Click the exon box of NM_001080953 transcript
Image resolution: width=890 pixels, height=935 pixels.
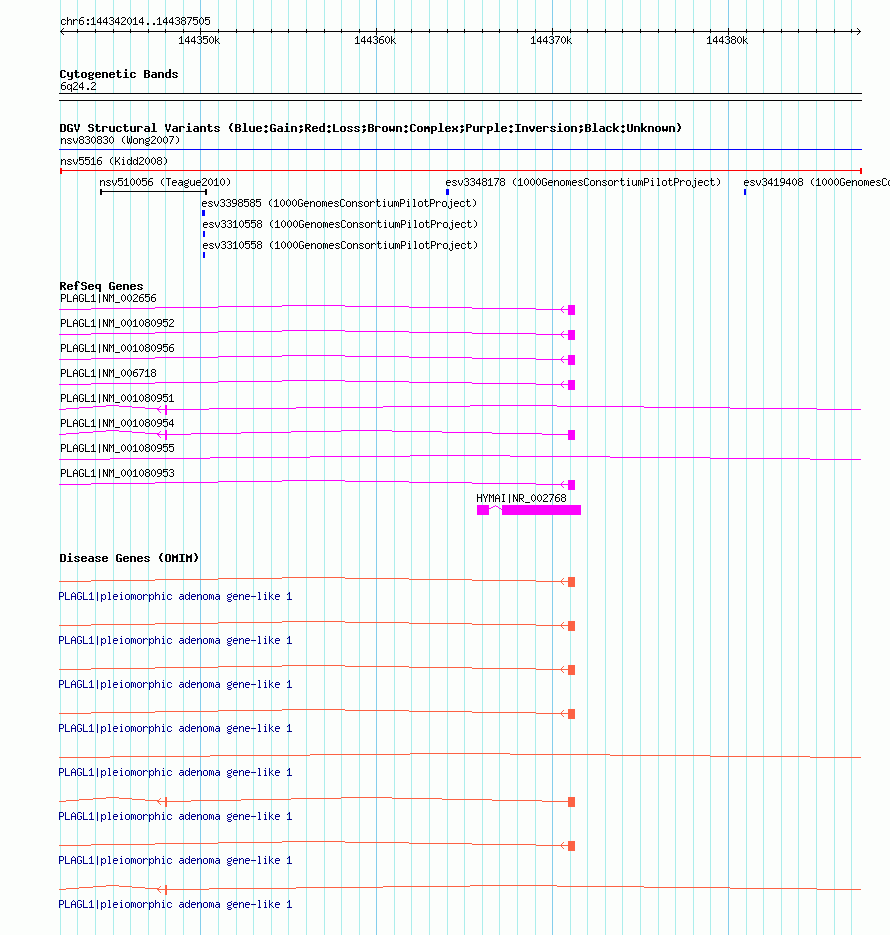[x=572, y=485]
